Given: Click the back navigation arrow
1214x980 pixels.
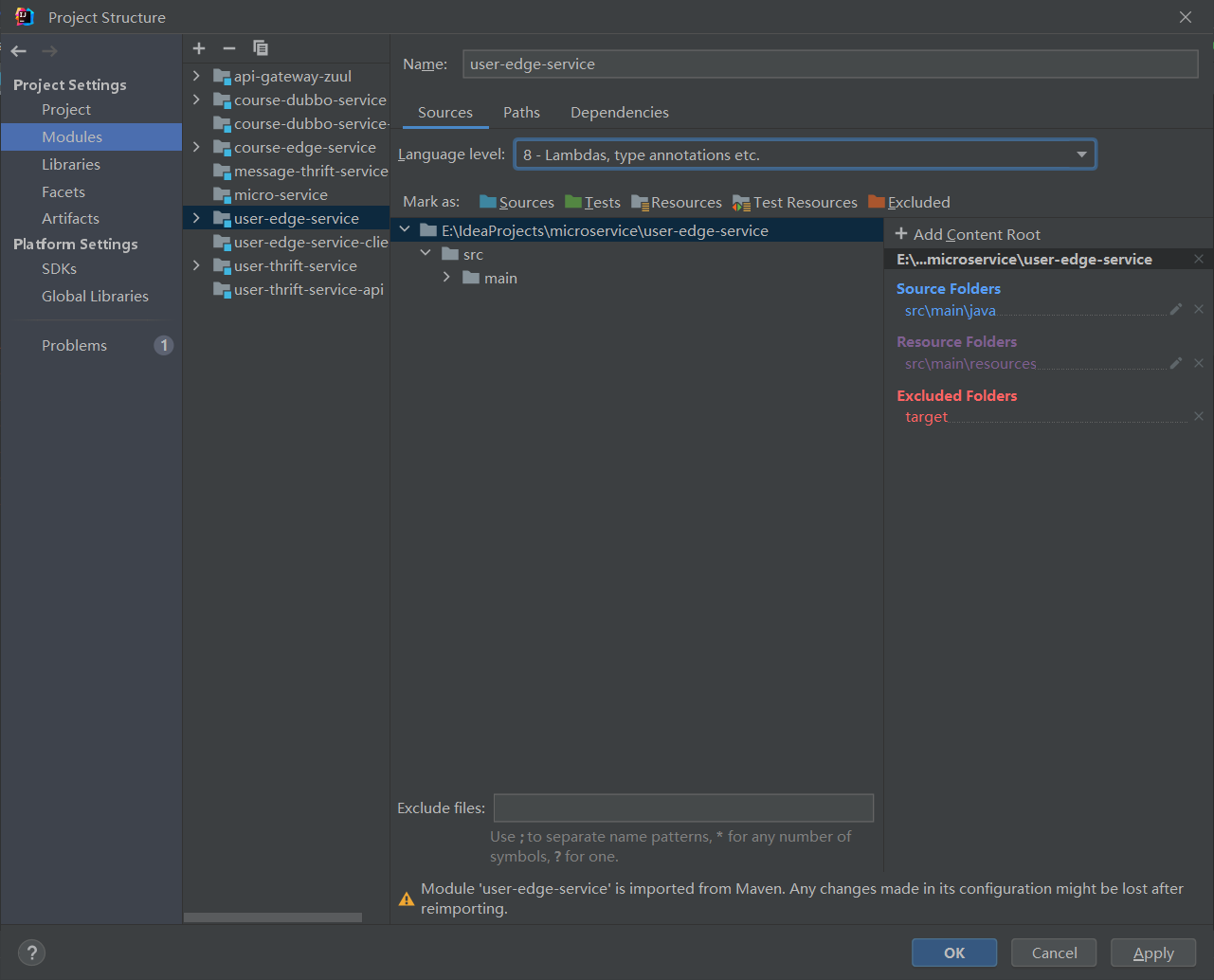Looking at the screenshot, I should click(19, 51).
